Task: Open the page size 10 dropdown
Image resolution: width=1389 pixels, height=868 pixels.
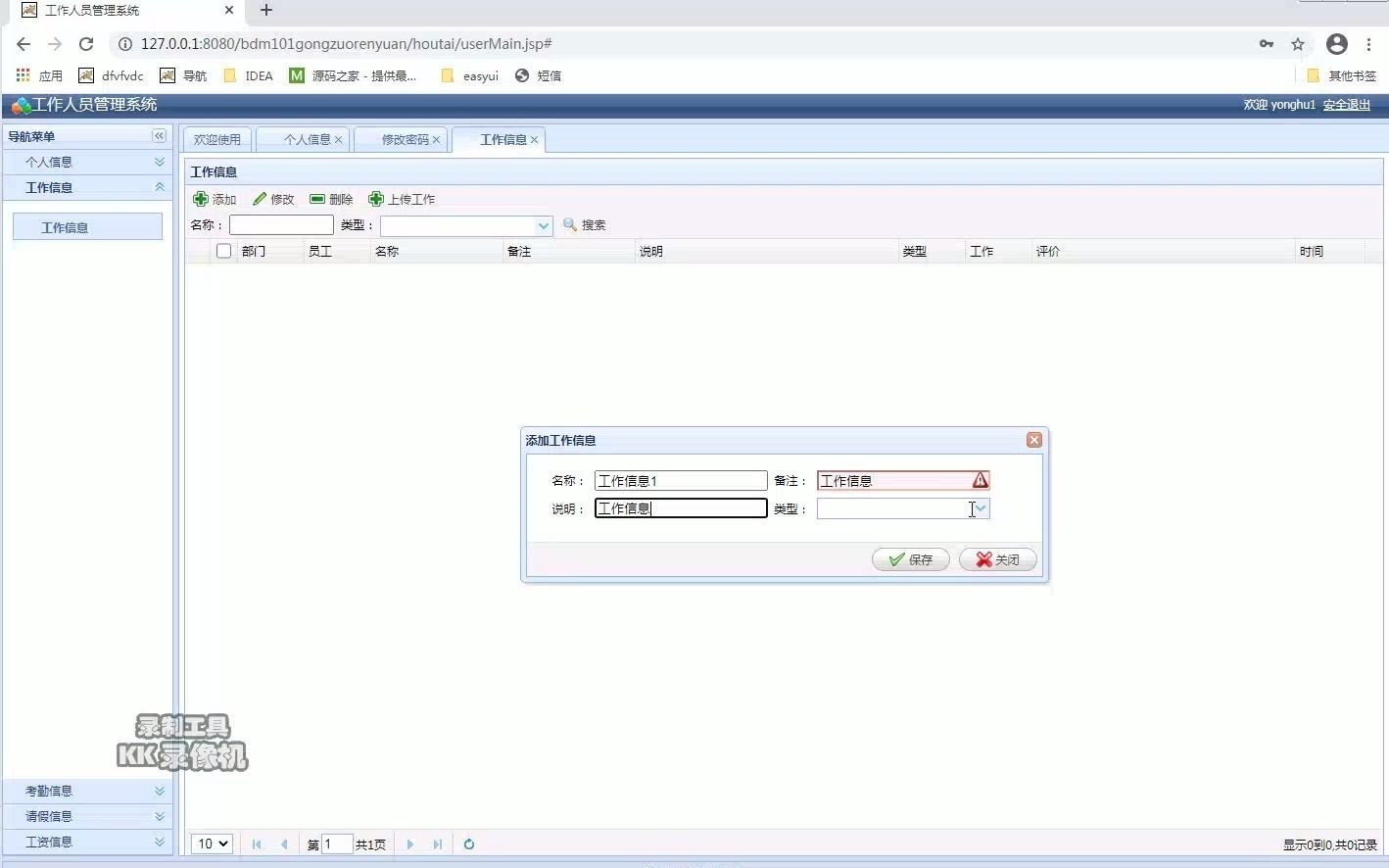Action: click(x=212, y=844)
